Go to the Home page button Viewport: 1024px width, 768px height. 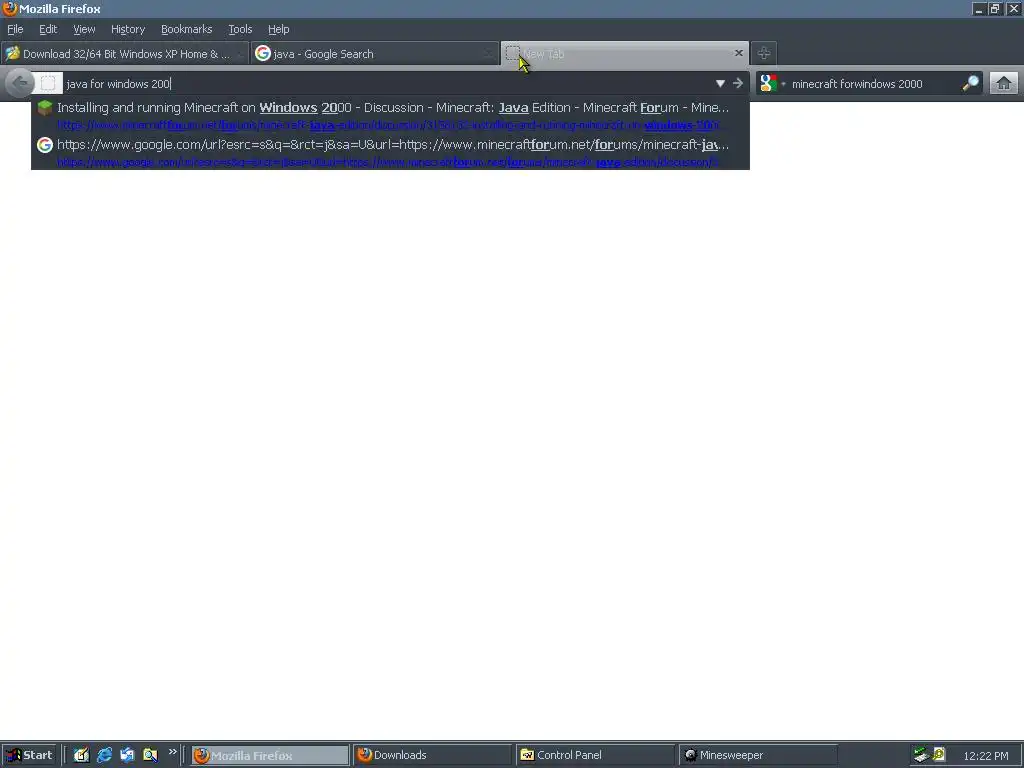[x=1004, y=84]
